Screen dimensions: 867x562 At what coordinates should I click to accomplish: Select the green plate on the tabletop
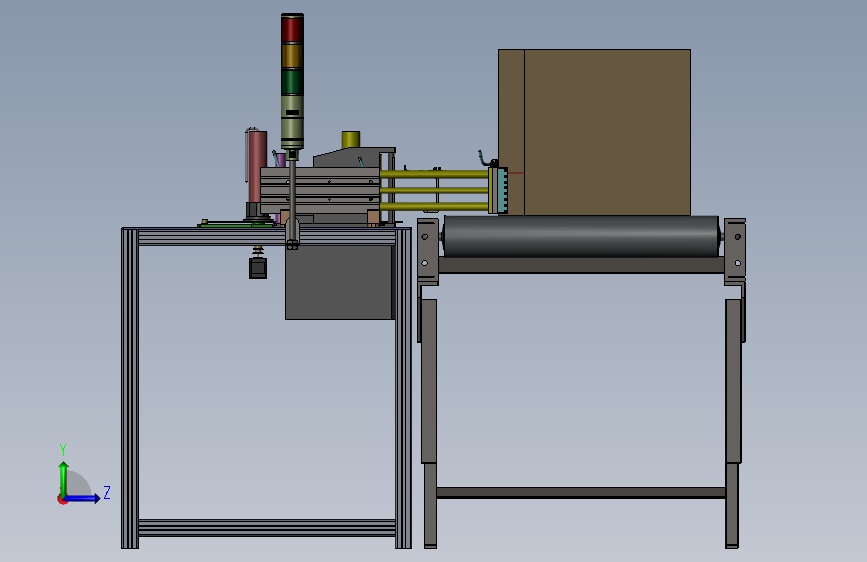pyautogui.click(x=237, y=224)
